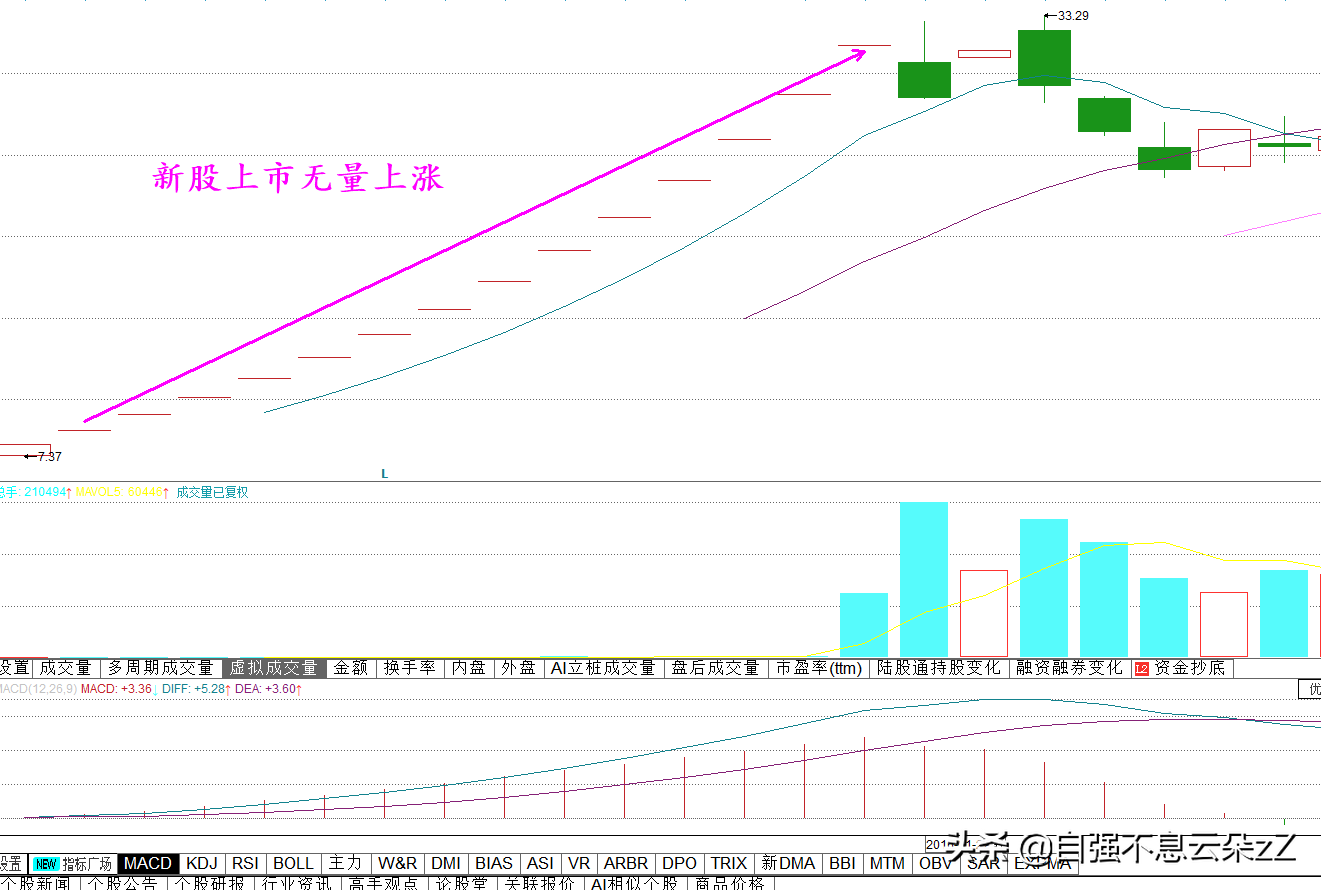This screenshot has height=890, width=1321.
Task: Open the 陆股通持股变化 tab
Action: [x=939, y=668]
